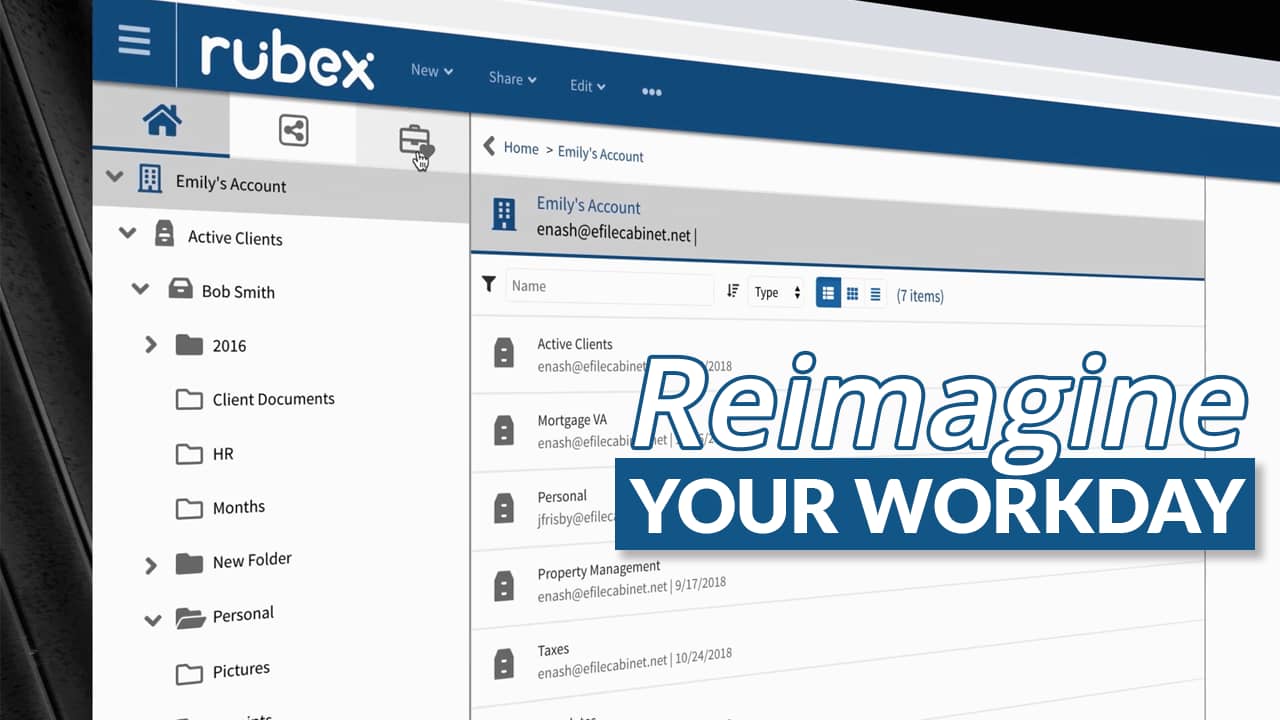Click the rubex logo
The width and height of the screenshot is (1280, 720).
287,59
